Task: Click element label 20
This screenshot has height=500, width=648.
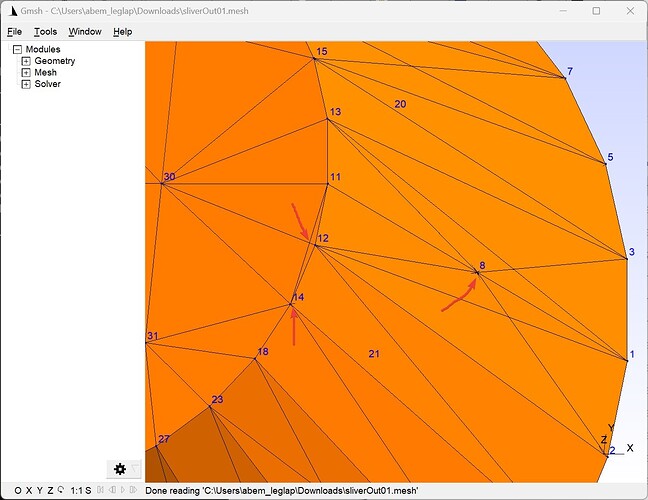Action: pyautogui.click(x=400, y=104)
